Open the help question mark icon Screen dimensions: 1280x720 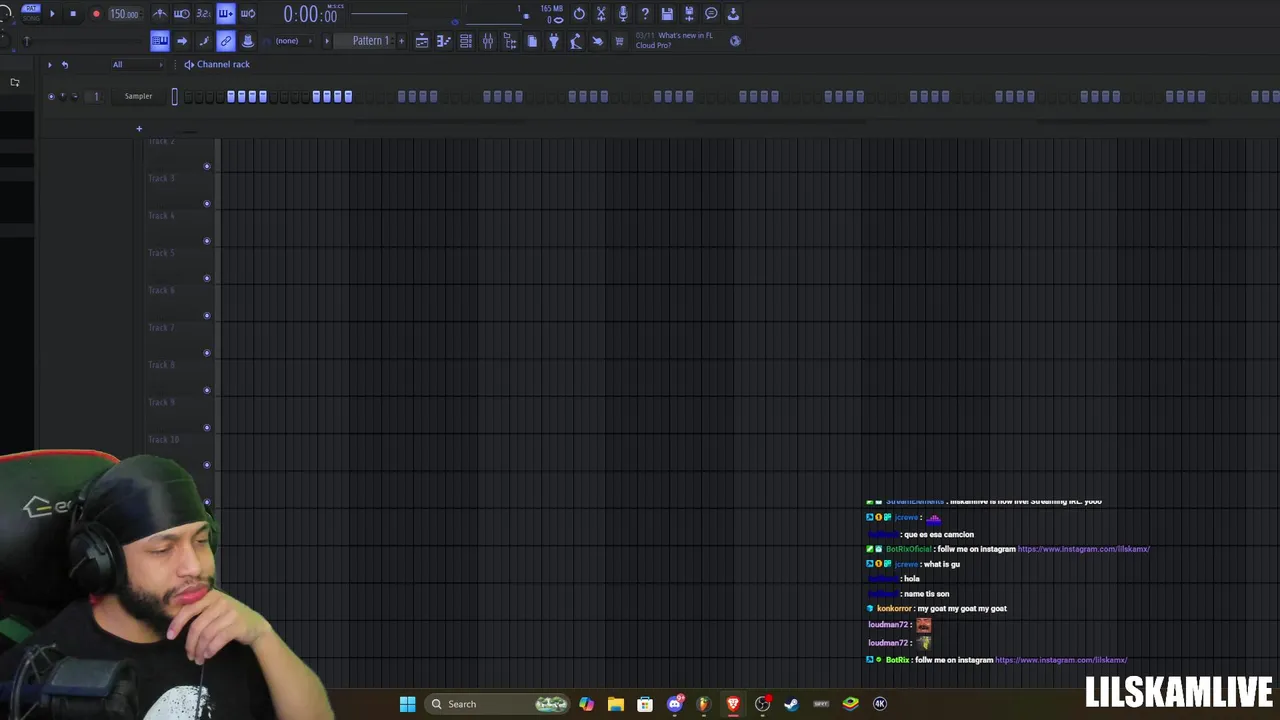(645, 14)
